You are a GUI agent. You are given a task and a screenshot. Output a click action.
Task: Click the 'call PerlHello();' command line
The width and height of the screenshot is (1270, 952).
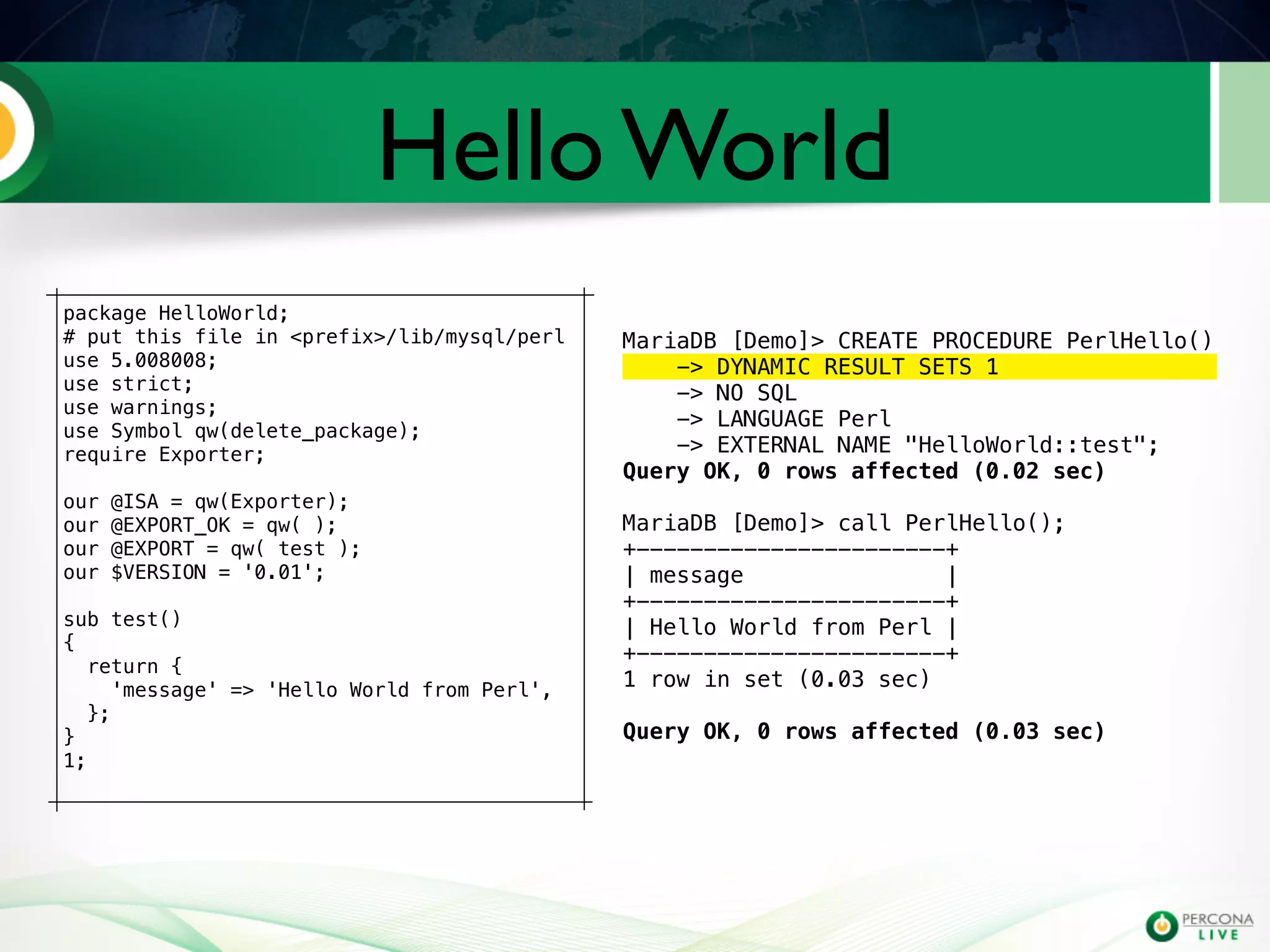point(843,524)
